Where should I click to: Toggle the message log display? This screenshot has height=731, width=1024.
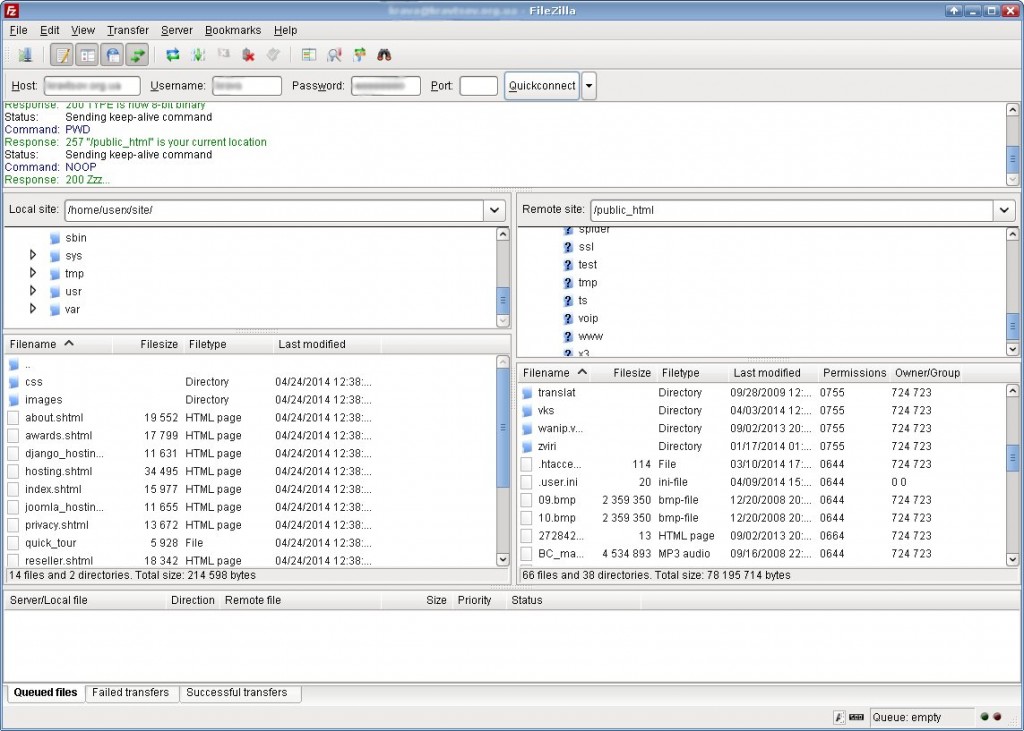[x=62, y=55]
